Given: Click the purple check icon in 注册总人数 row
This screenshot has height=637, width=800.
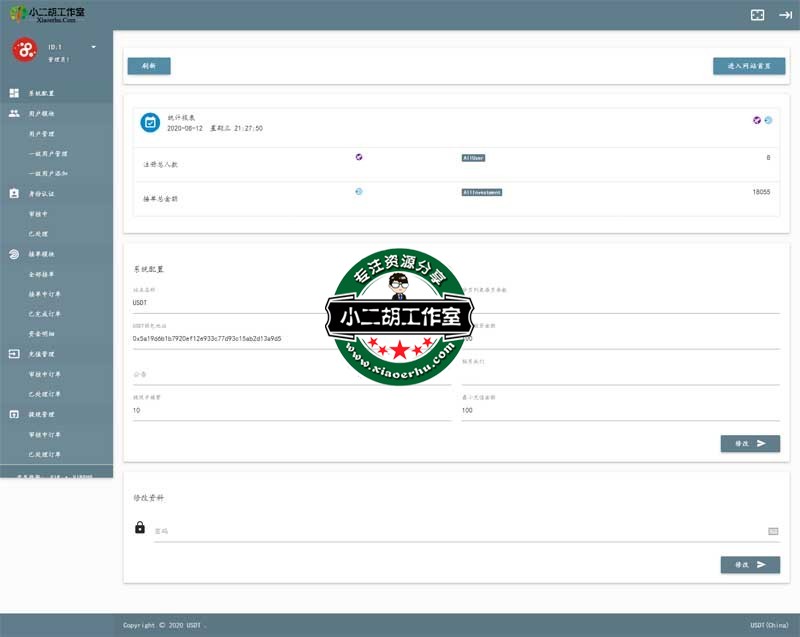Looking at the screenshot, I should 359,157.
